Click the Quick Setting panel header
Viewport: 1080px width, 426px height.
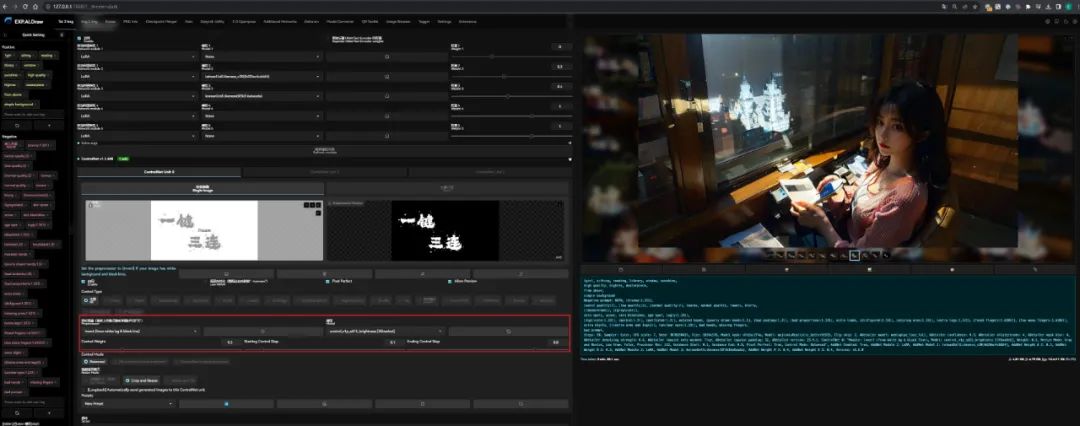(34, 34)
